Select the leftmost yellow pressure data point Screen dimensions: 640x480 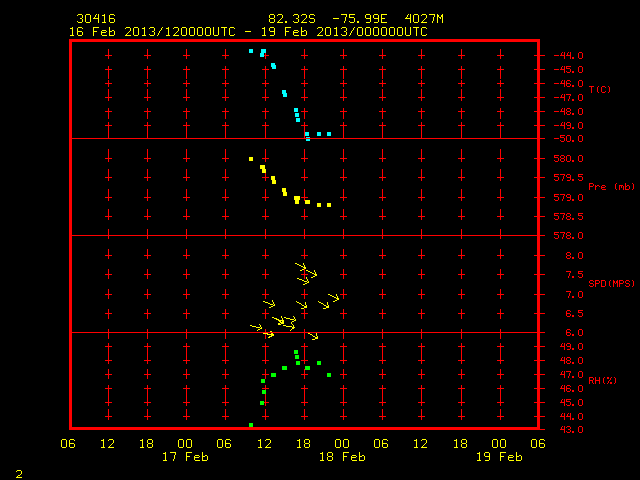pos(251,159)
